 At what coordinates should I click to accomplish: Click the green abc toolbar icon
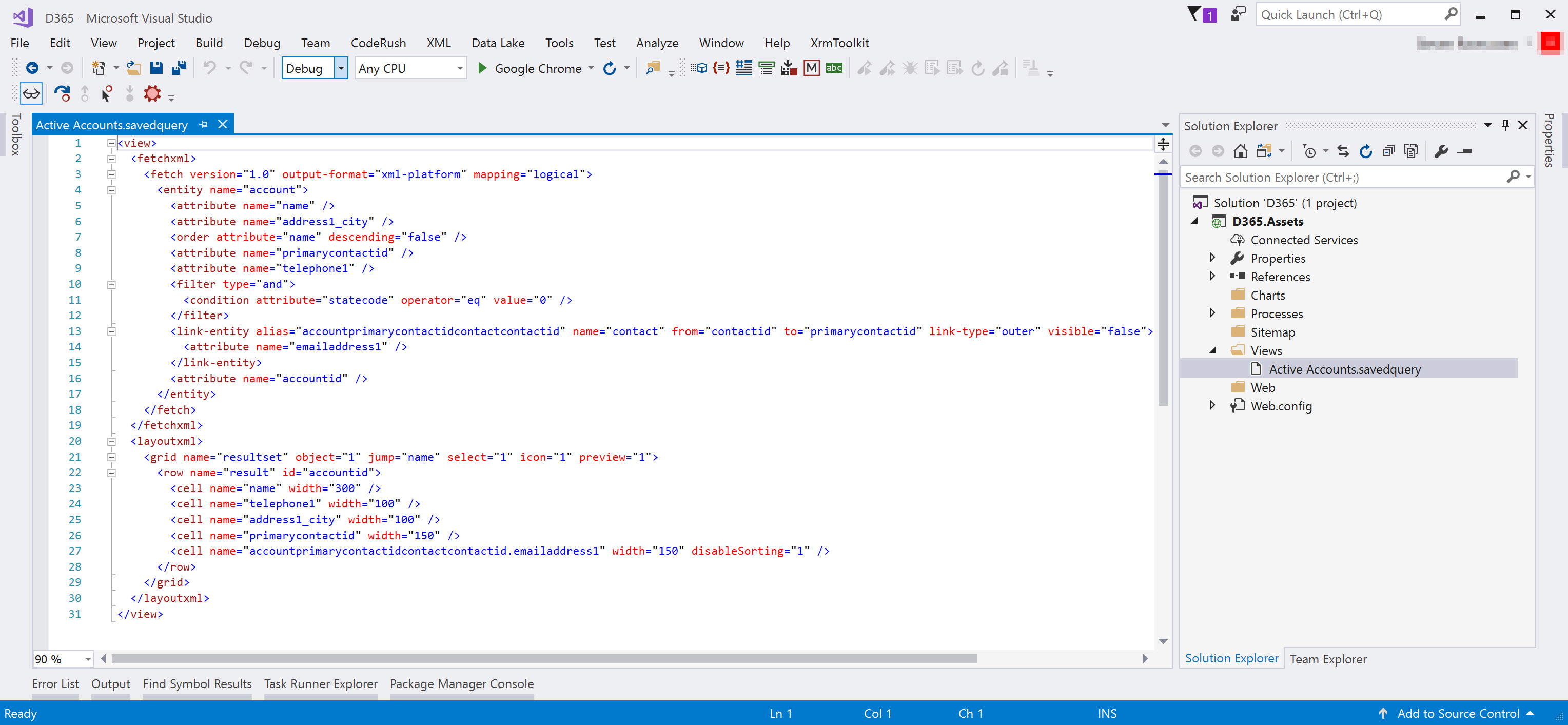pyautogui.click(x=834, y=68)
